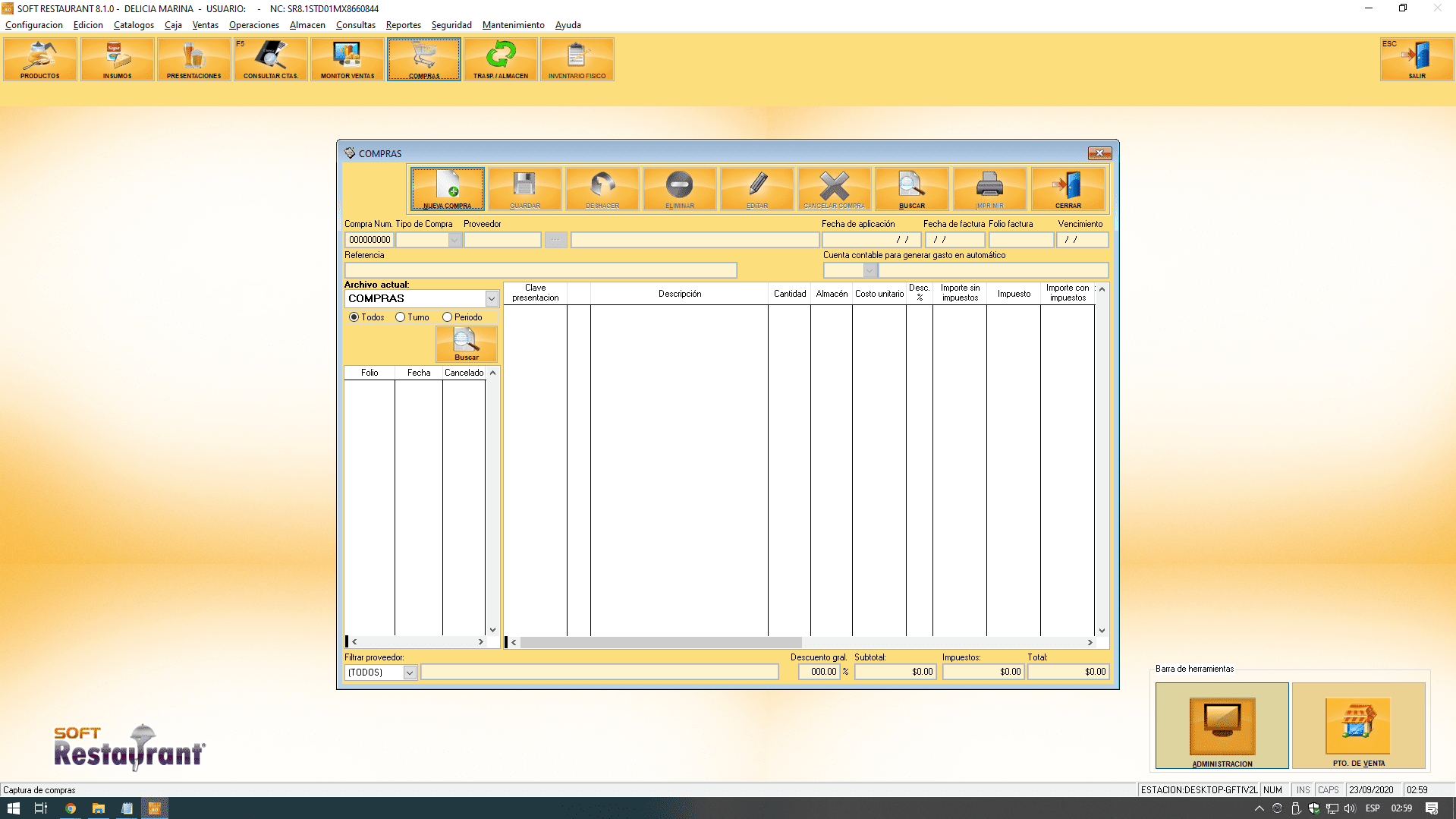Image resolution: width=1456 pixels, height=819 pixels.
Task: Click the Buscar magnifier in Compras toolbar
Action: click(911, 189)
